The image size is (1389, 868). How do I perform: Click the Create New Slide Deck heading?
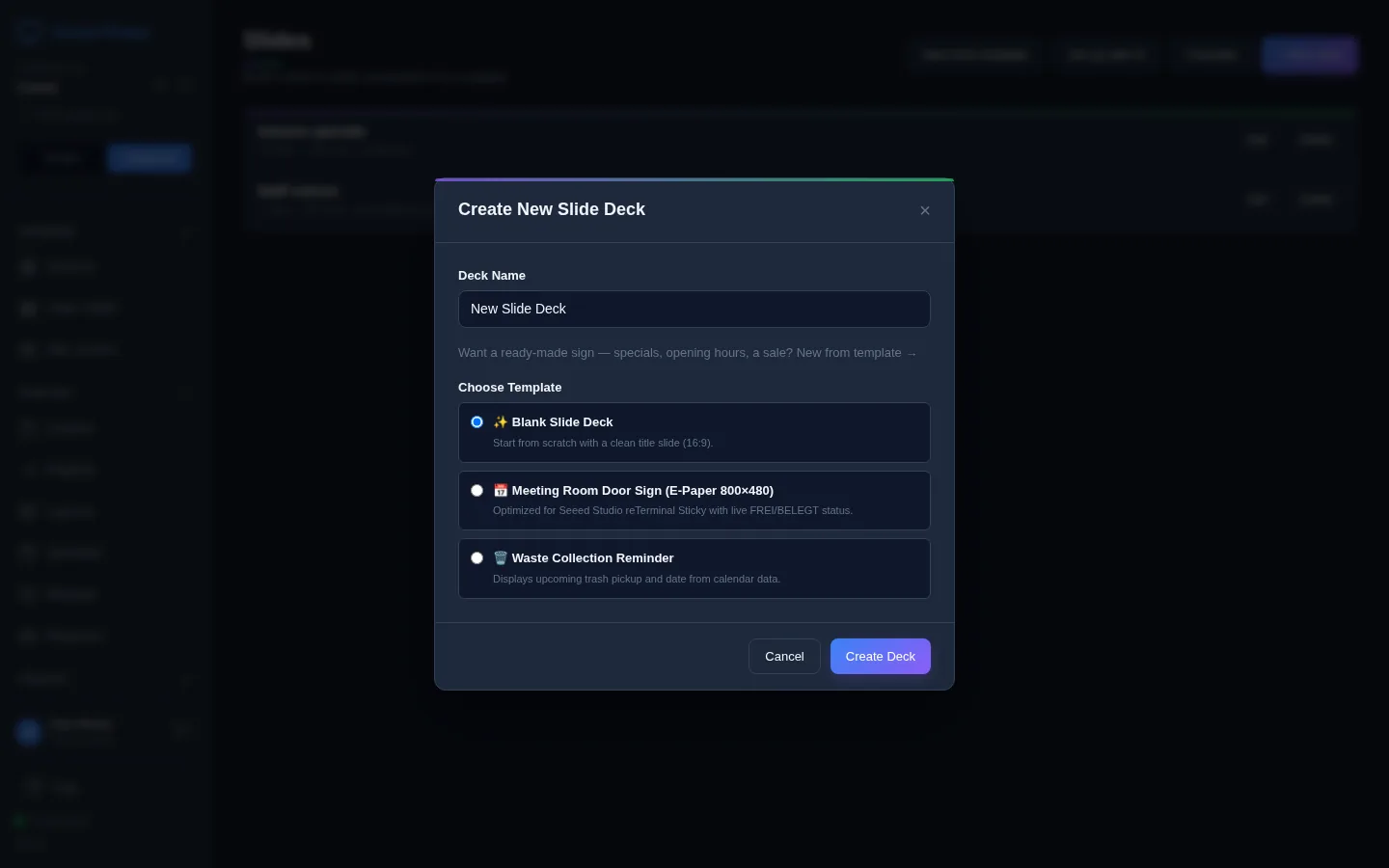(x=552, y=209)
